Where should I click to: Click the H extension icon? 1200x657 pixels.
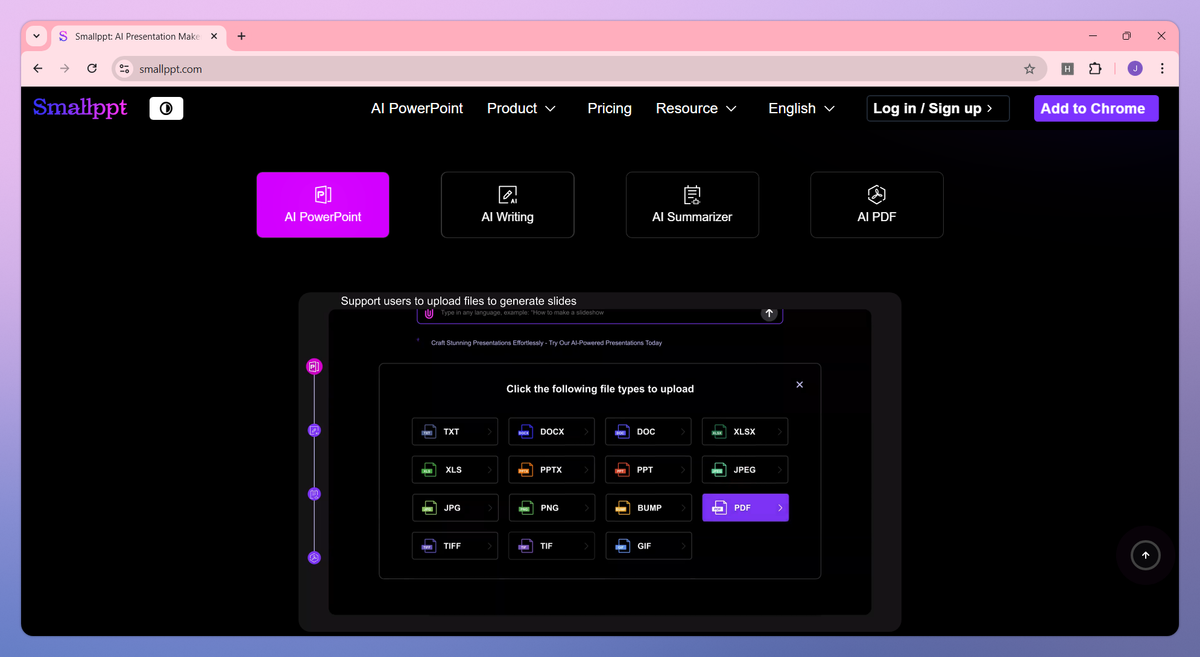1067,69
